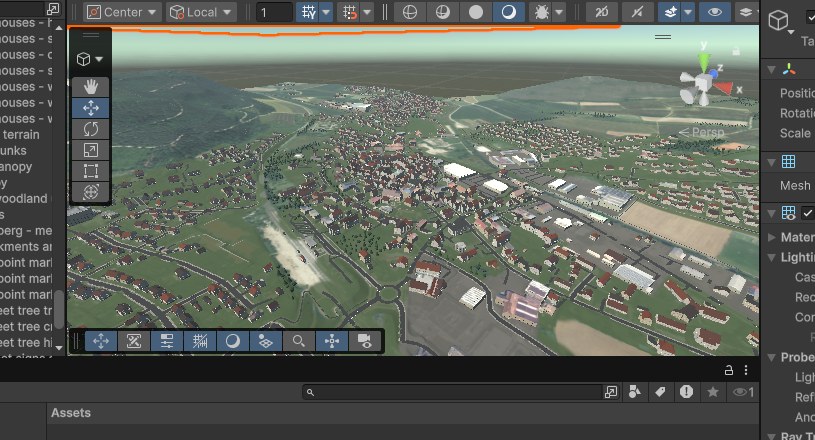Expand the Materials foldout in Inspector
The width and height of the screenshot is (815, 440).
coord(772,237)
